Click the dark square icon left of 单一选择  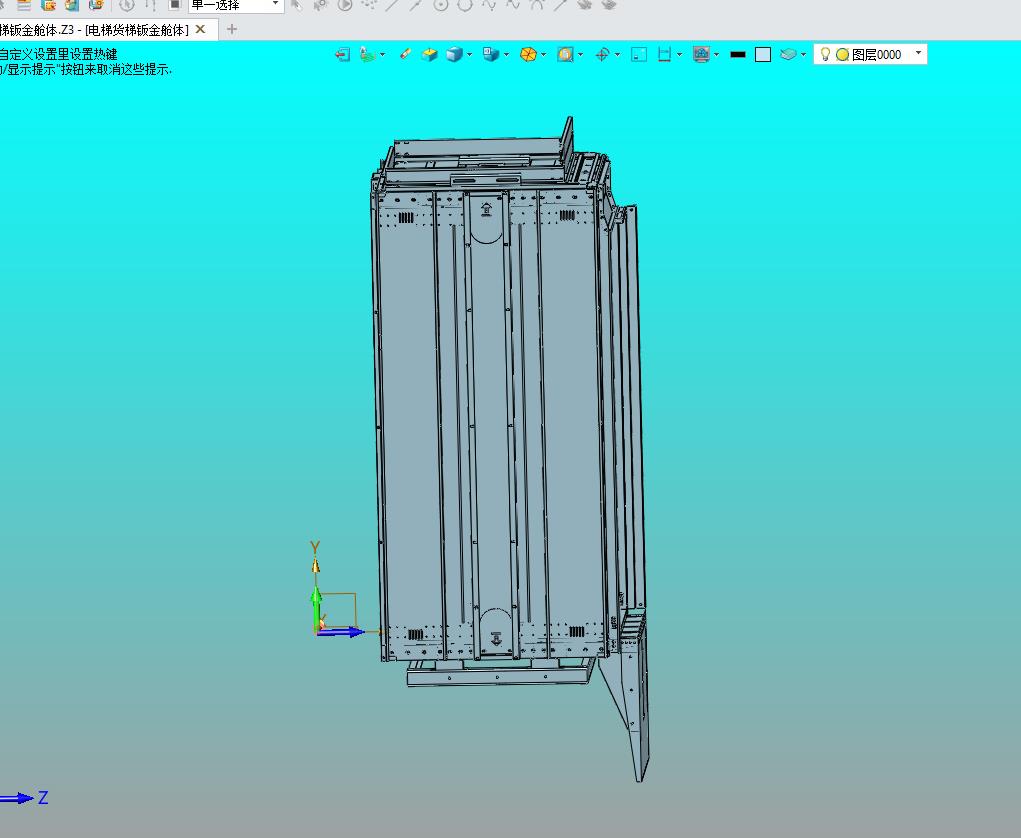click(x=175, y=5)
